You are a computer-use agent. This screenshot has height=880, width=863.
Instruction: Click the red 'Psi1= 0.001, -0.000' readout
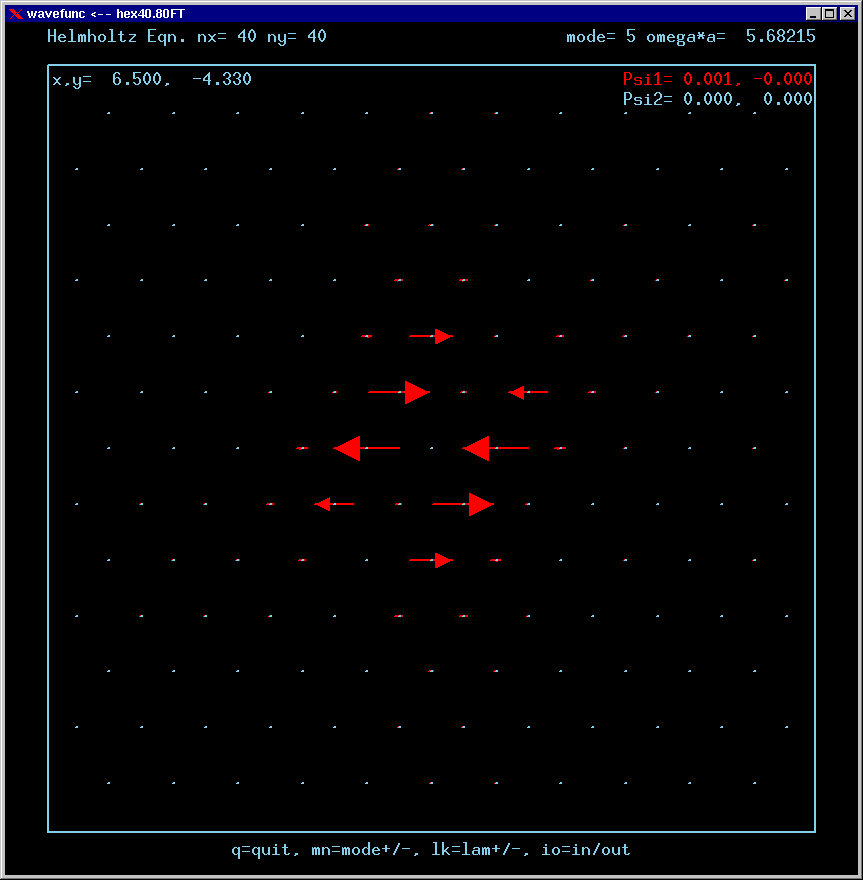tap(718, 79)
